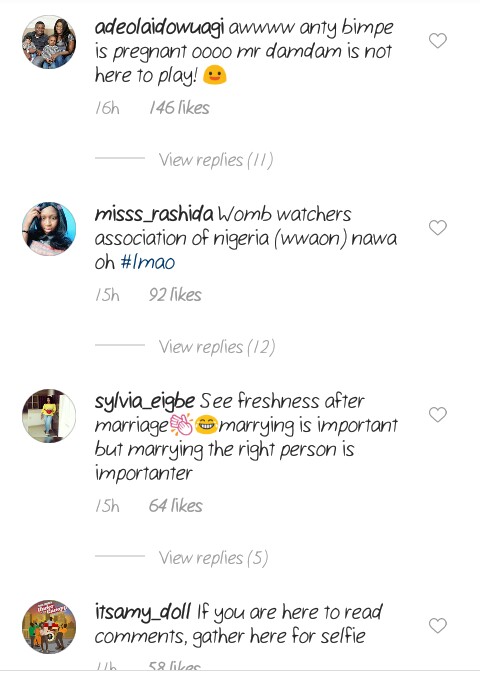480x688 pixels.
Task: Open the sylvia_eigbe username link
Action: coord(145,402)
